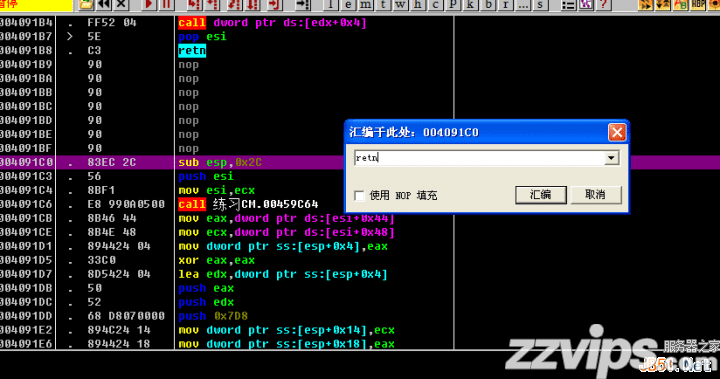720x379 pixels.
Task: Click the Step over toolbar icon
Action: coord(212,5)
